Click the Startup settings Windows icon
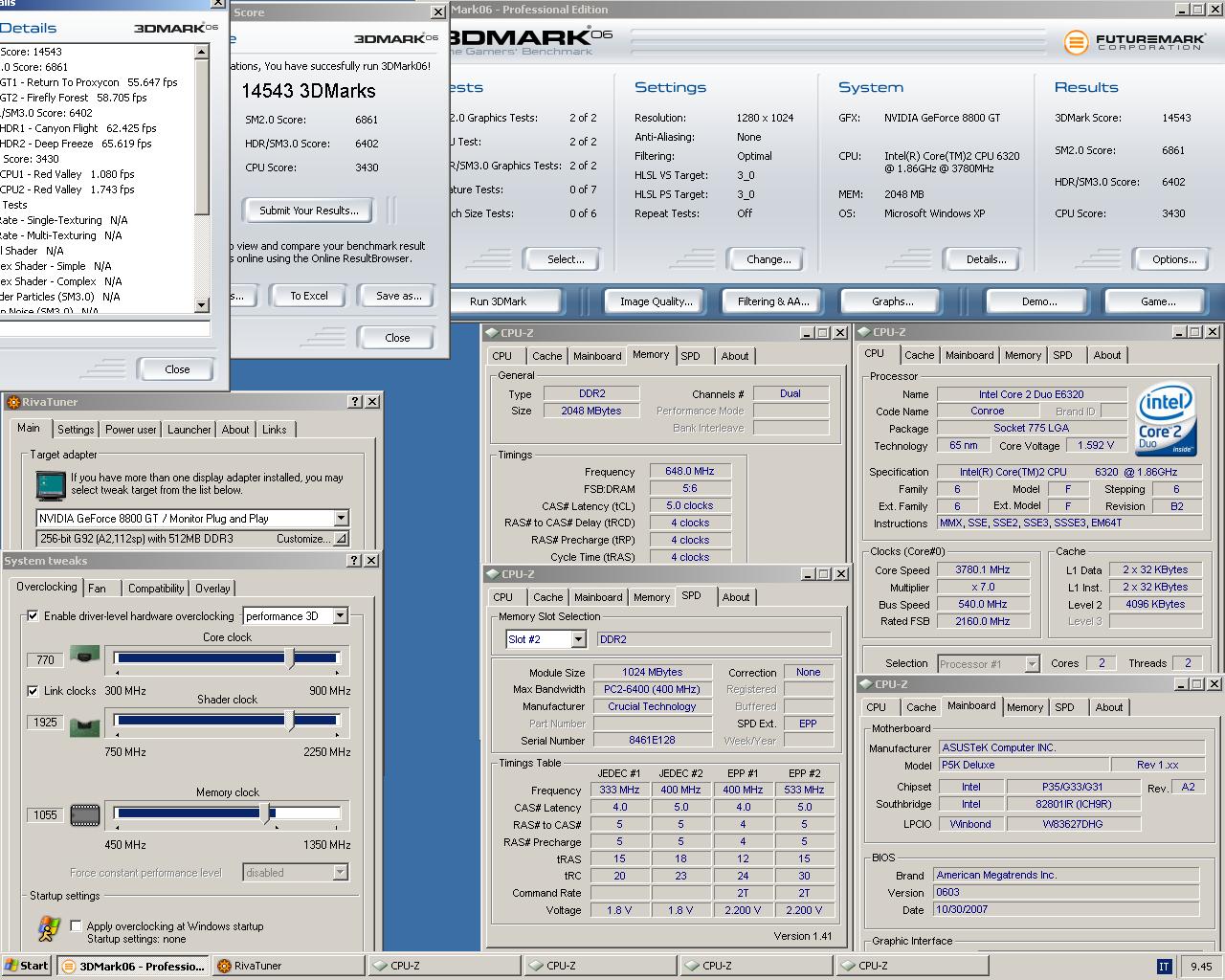Image resolution: width=1225 pixels, height=980 pixels. [48, 928]
